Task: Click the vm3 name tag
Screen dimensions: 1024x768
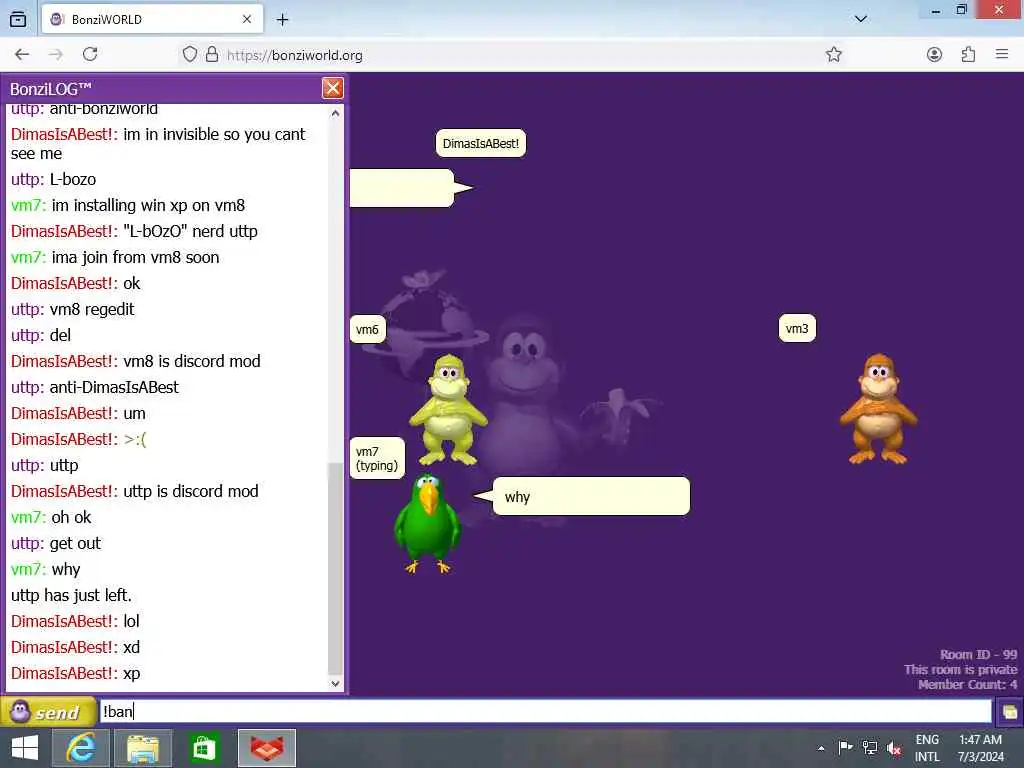Action: click(x=797, y=328)
